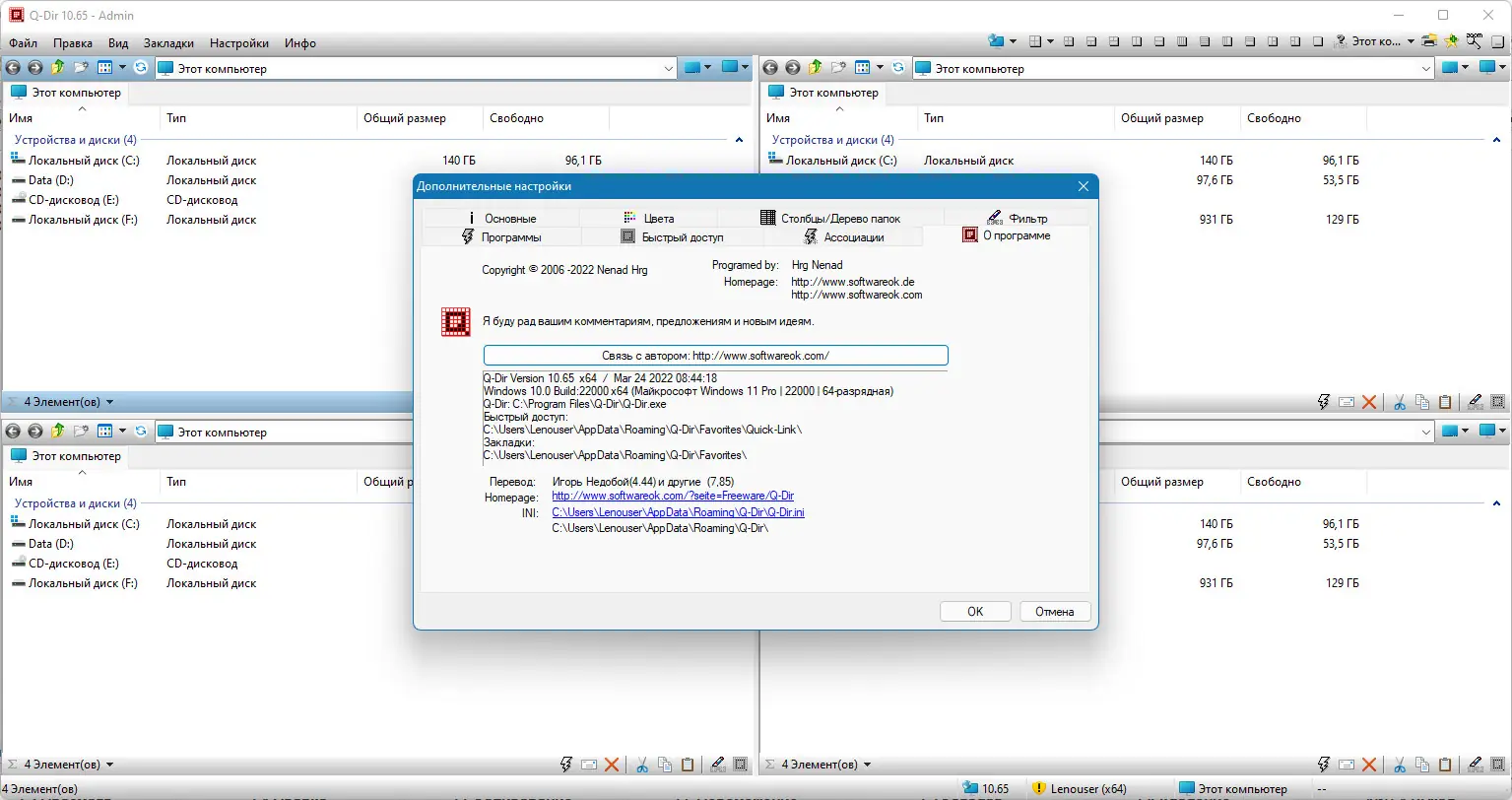
Task: Refresh the top-right pane
Action: [898, 68]
